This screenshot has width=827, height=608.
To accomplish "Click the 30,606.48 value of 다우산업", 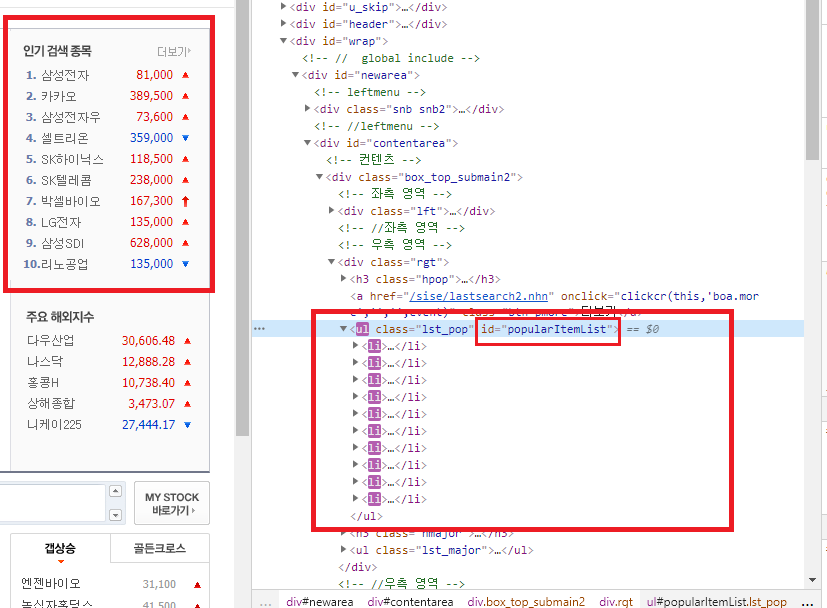I will [148, 341].
